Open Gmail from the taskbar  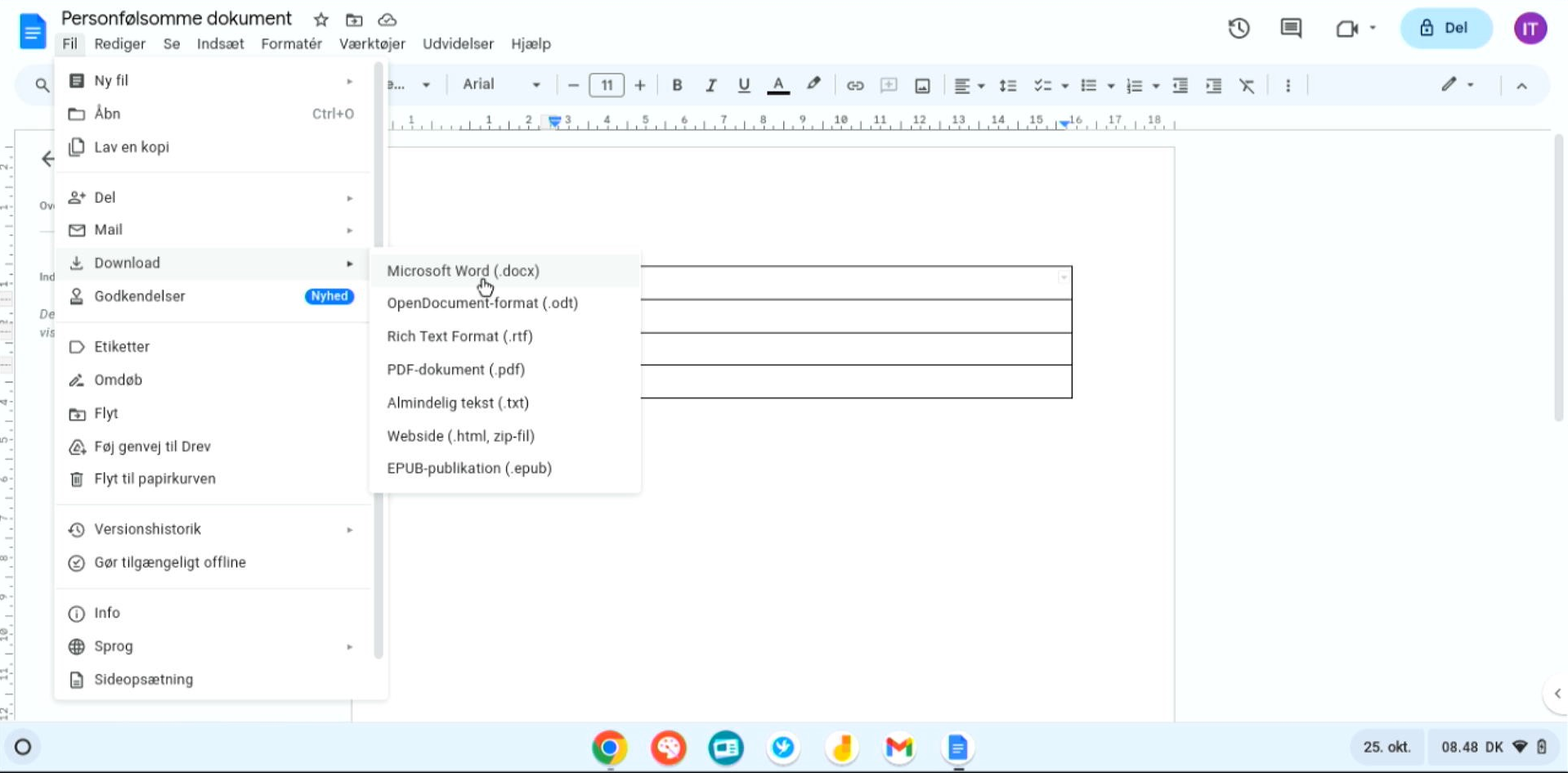[899, 748]
